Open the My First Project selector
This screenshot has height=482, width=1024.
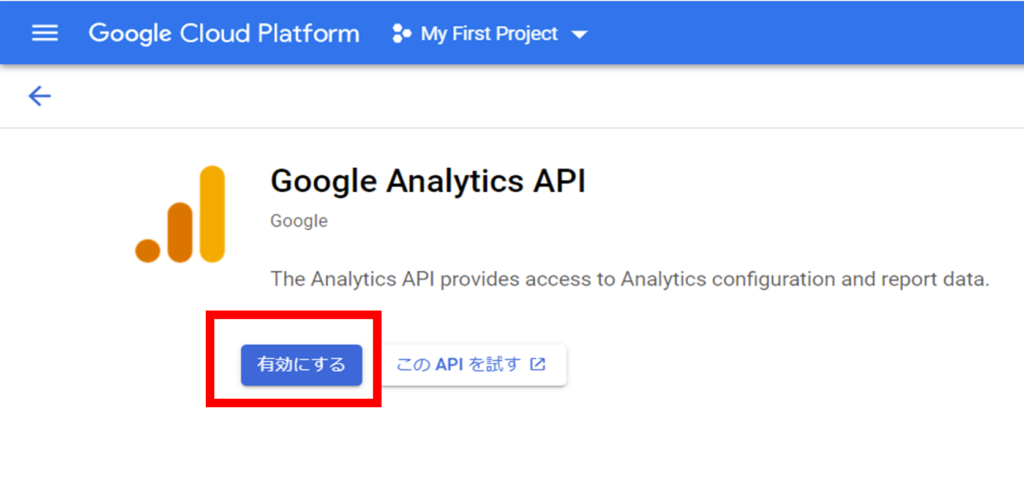[x=489, y=34]
